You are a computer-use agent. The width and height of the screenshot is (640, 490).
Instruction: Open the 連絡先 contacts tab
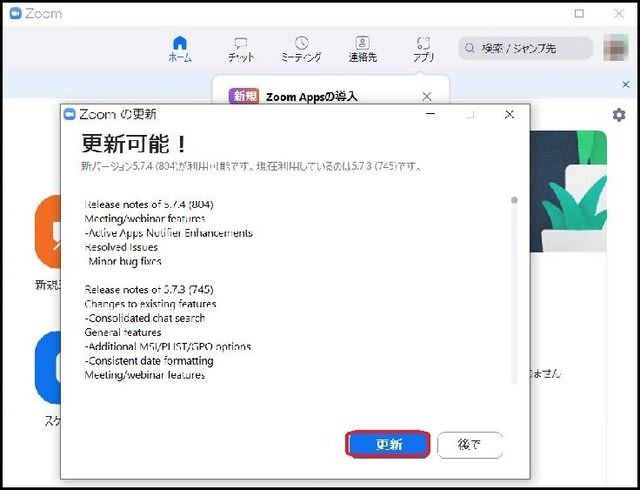tap(362, 49)
